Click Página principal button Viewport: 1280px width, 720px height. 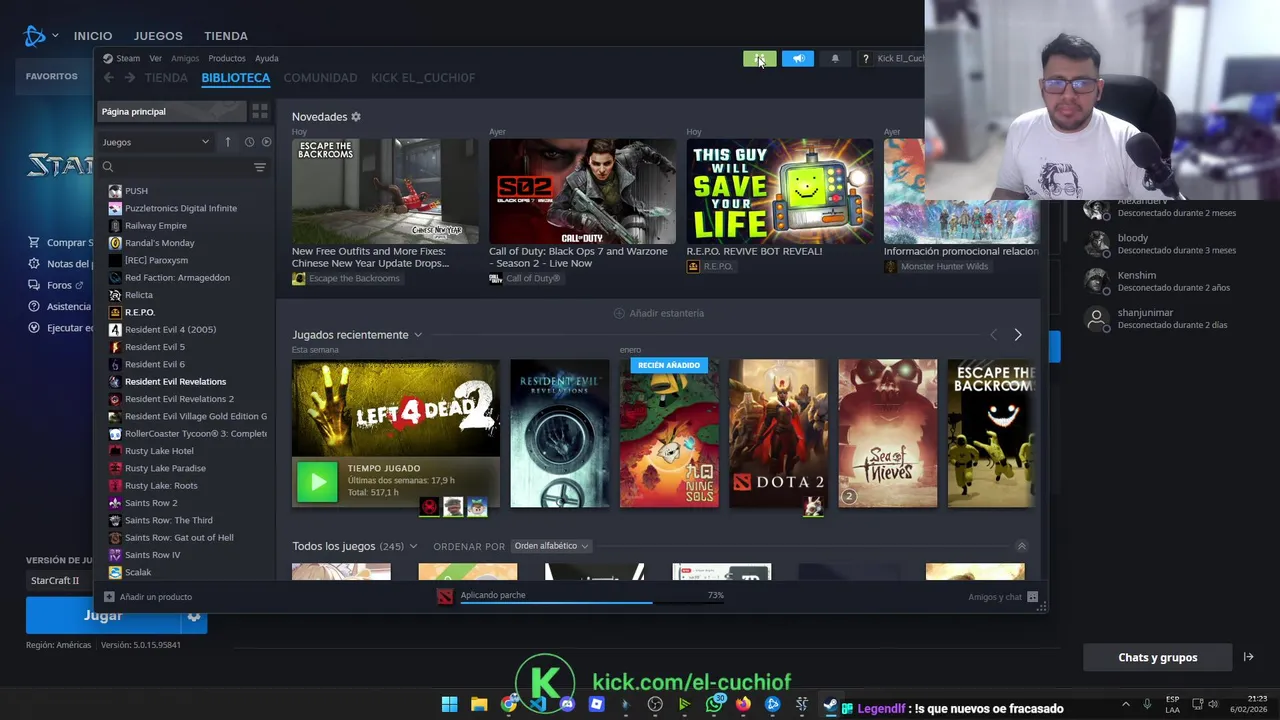coord(171,111)
